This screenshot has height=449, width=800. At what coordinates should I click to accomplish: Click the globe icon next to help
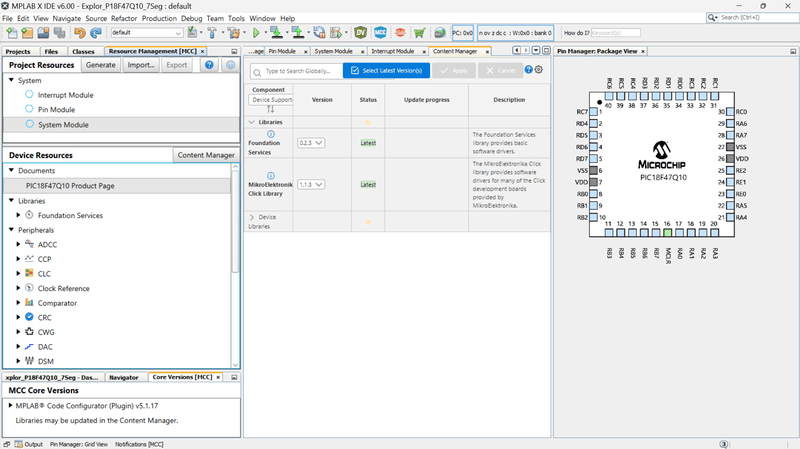[x=231, y=65]
